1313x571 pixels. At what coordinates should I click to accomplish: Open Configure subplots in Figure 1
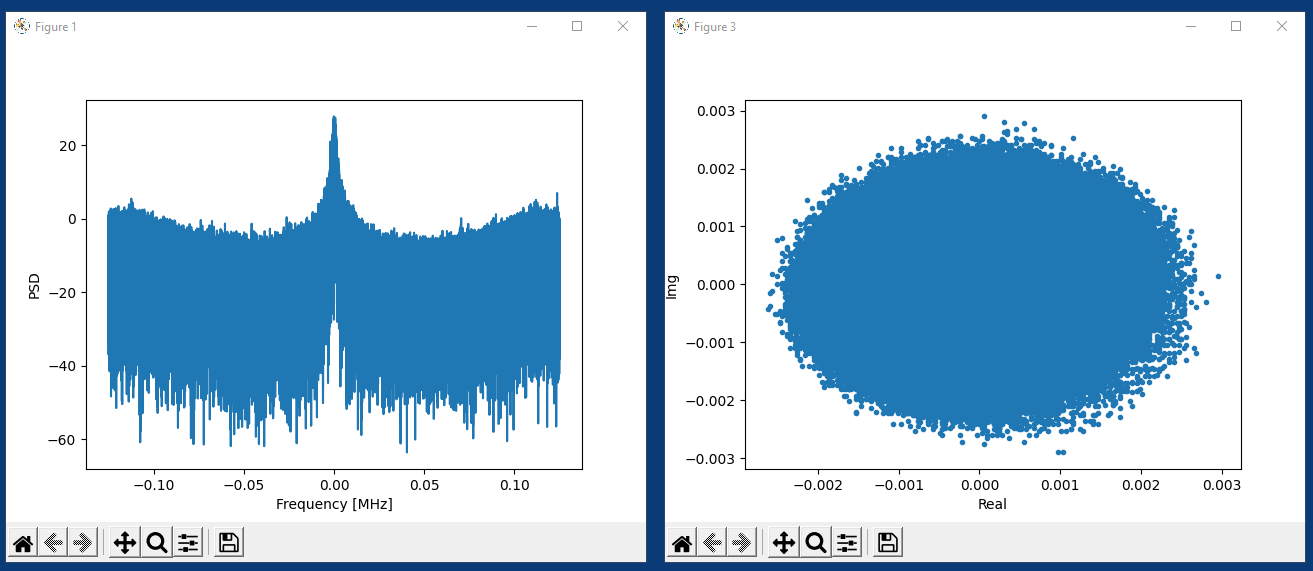coord(187,543)
